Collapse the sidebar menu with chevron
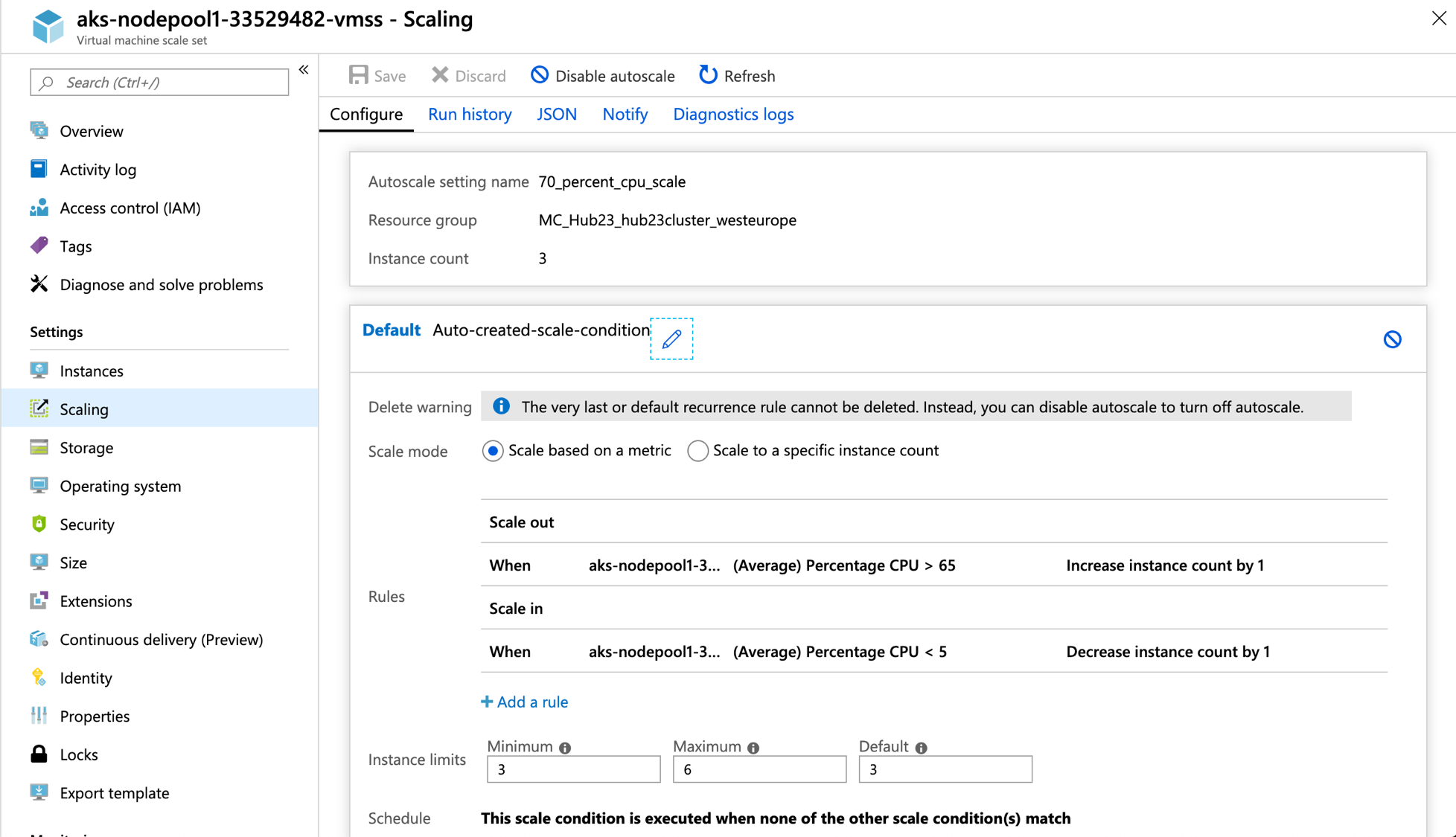 [x=304, y=70]
